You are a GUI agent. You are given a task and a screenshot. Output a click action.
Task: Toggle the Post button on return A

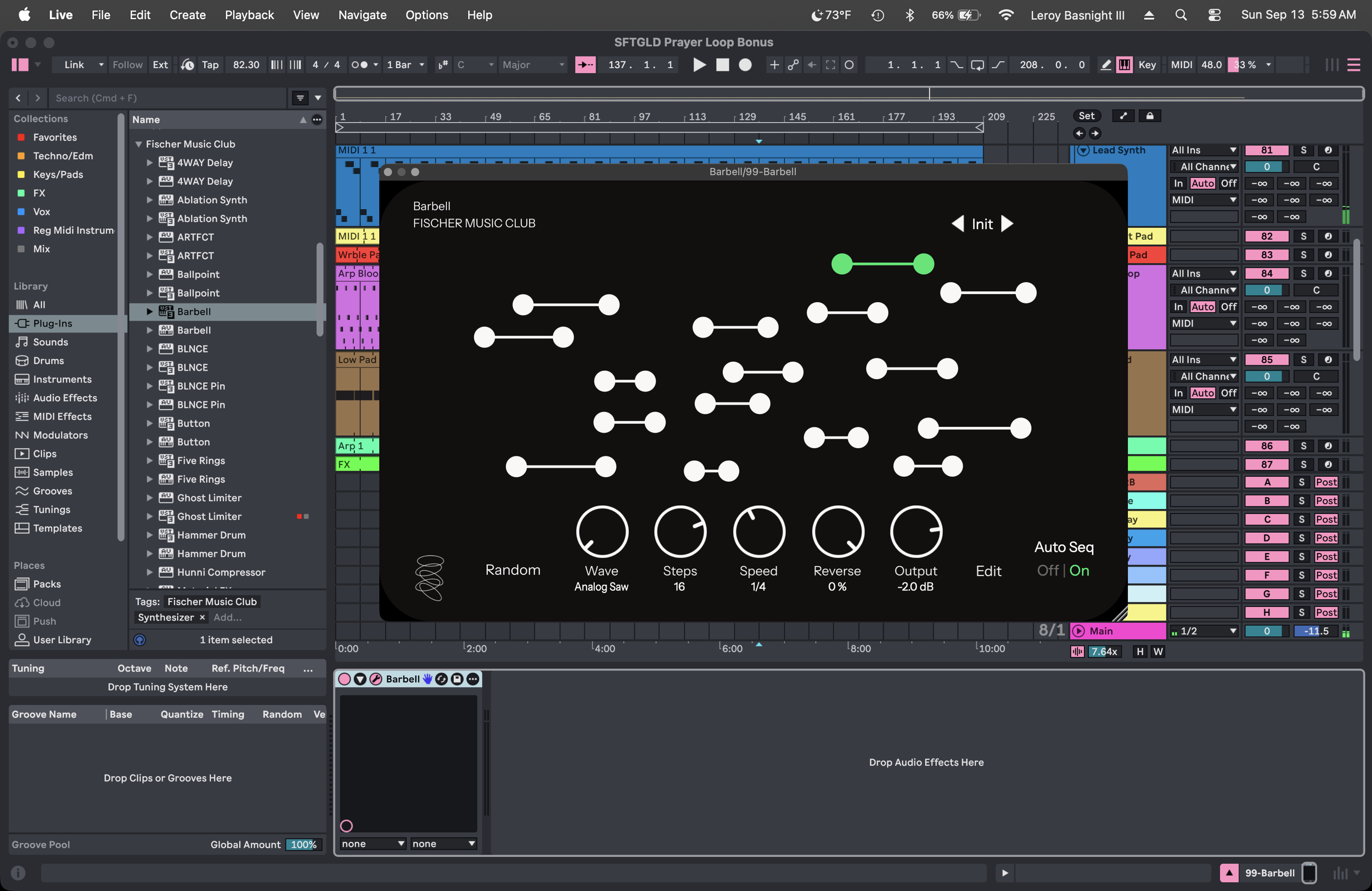1326,482
